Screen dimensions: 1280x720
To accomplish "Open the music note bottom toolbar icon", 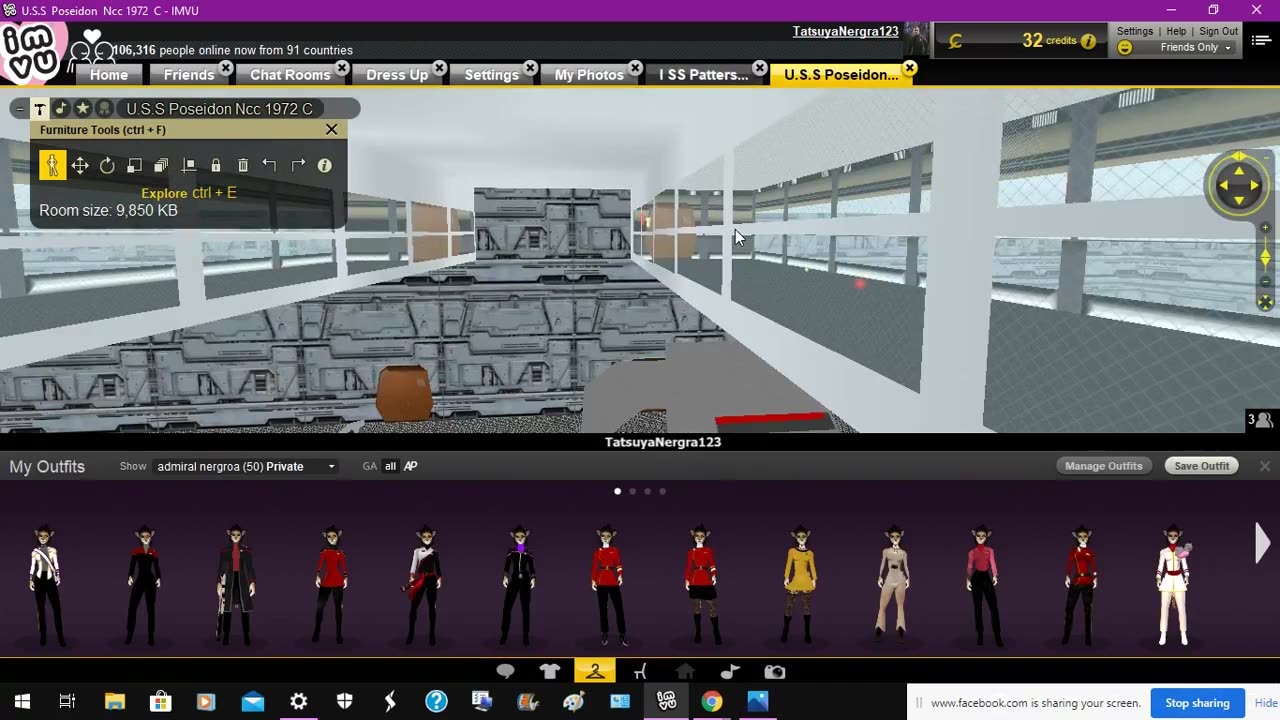I will pos(730,672).
